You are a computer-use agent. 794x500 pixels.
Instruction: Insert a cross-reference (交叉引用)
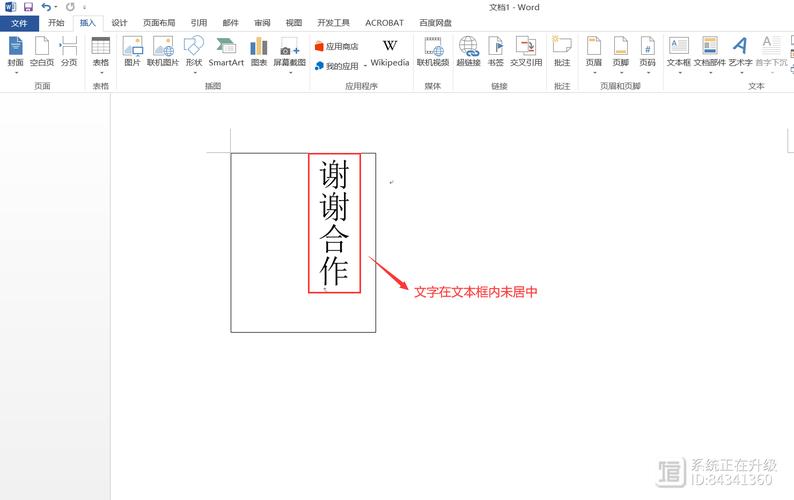coord(526,52)
